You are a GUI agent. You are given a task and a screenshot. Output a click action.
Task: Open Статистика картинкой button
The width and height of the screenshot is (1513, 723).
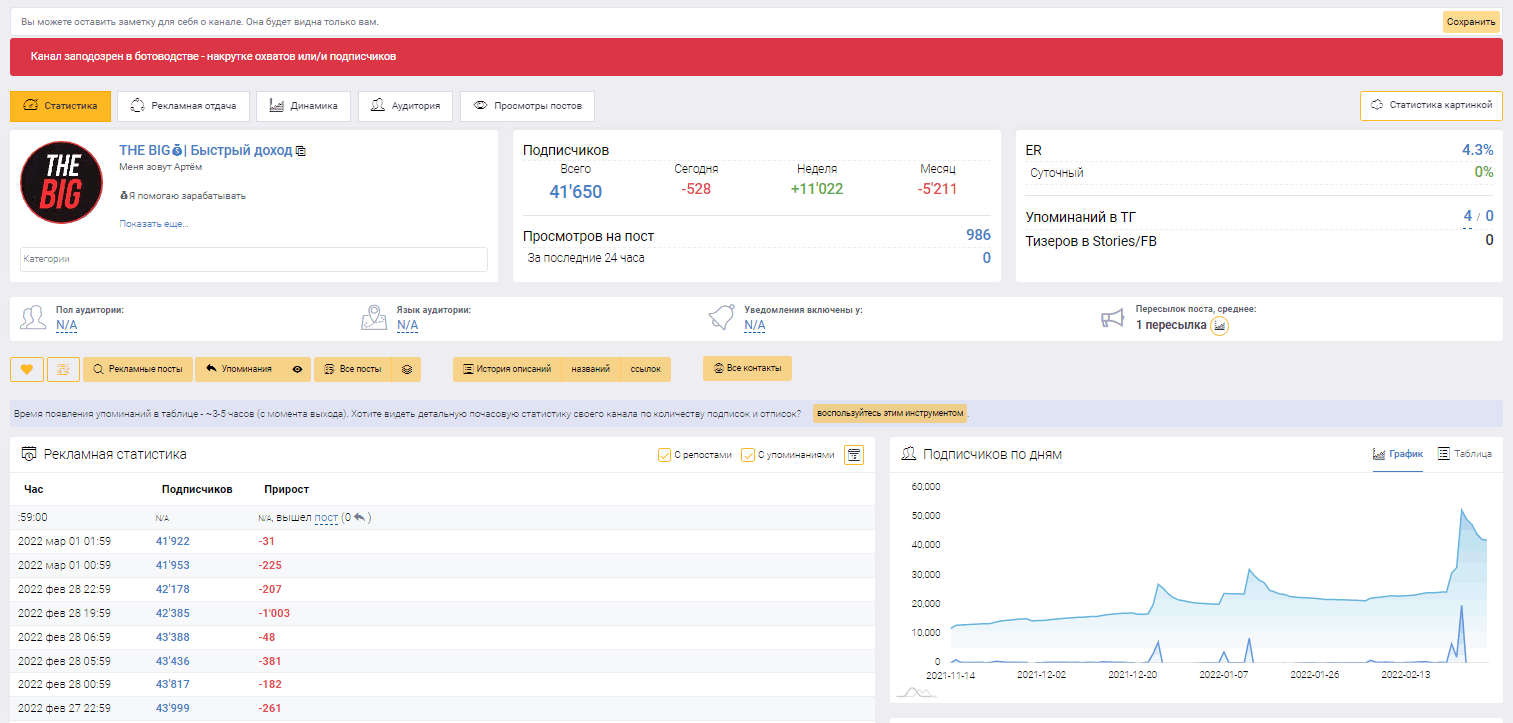[1431, 106]
